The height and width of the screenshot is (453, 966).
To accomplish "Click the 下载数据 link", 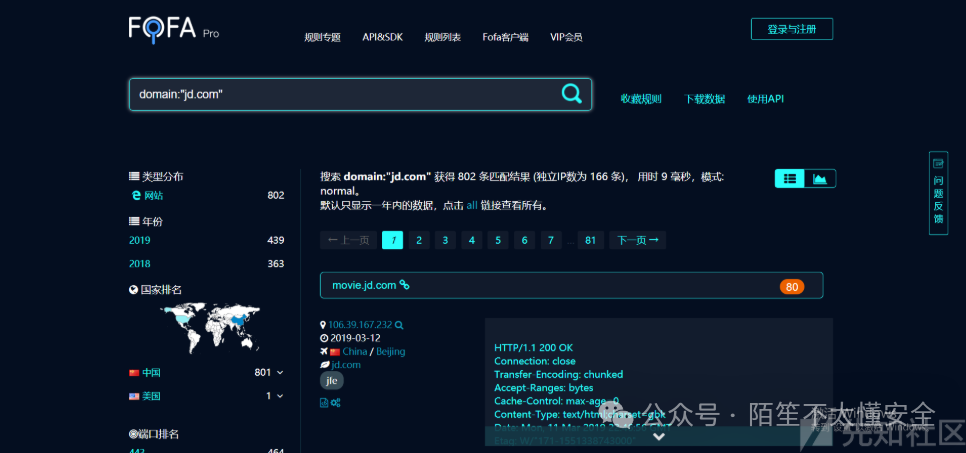I will click(x=704, y=99).
